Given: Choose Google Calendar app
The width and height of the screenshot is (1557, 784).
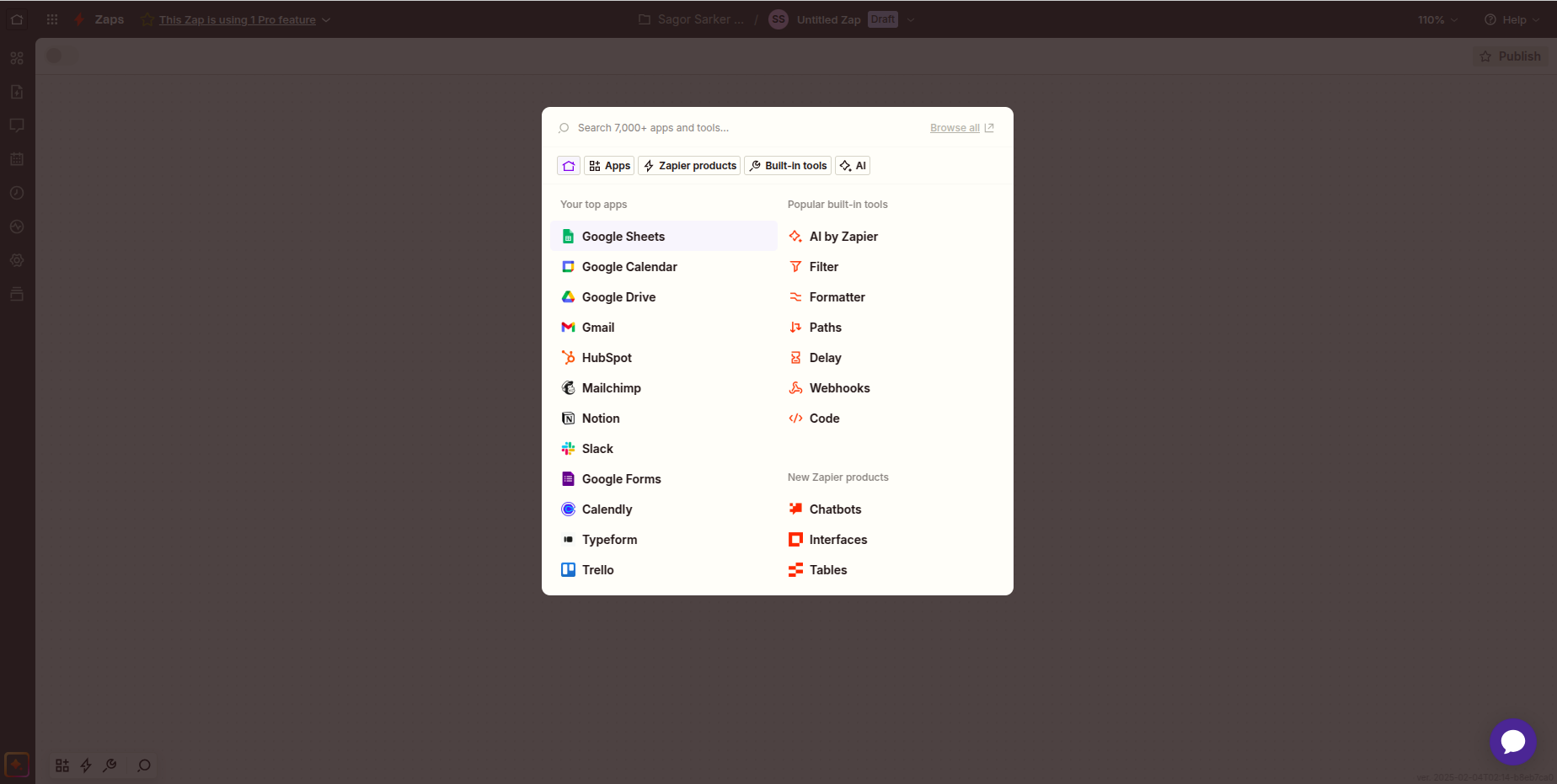Looking at the screenshot, I should (x=664, y=267).
